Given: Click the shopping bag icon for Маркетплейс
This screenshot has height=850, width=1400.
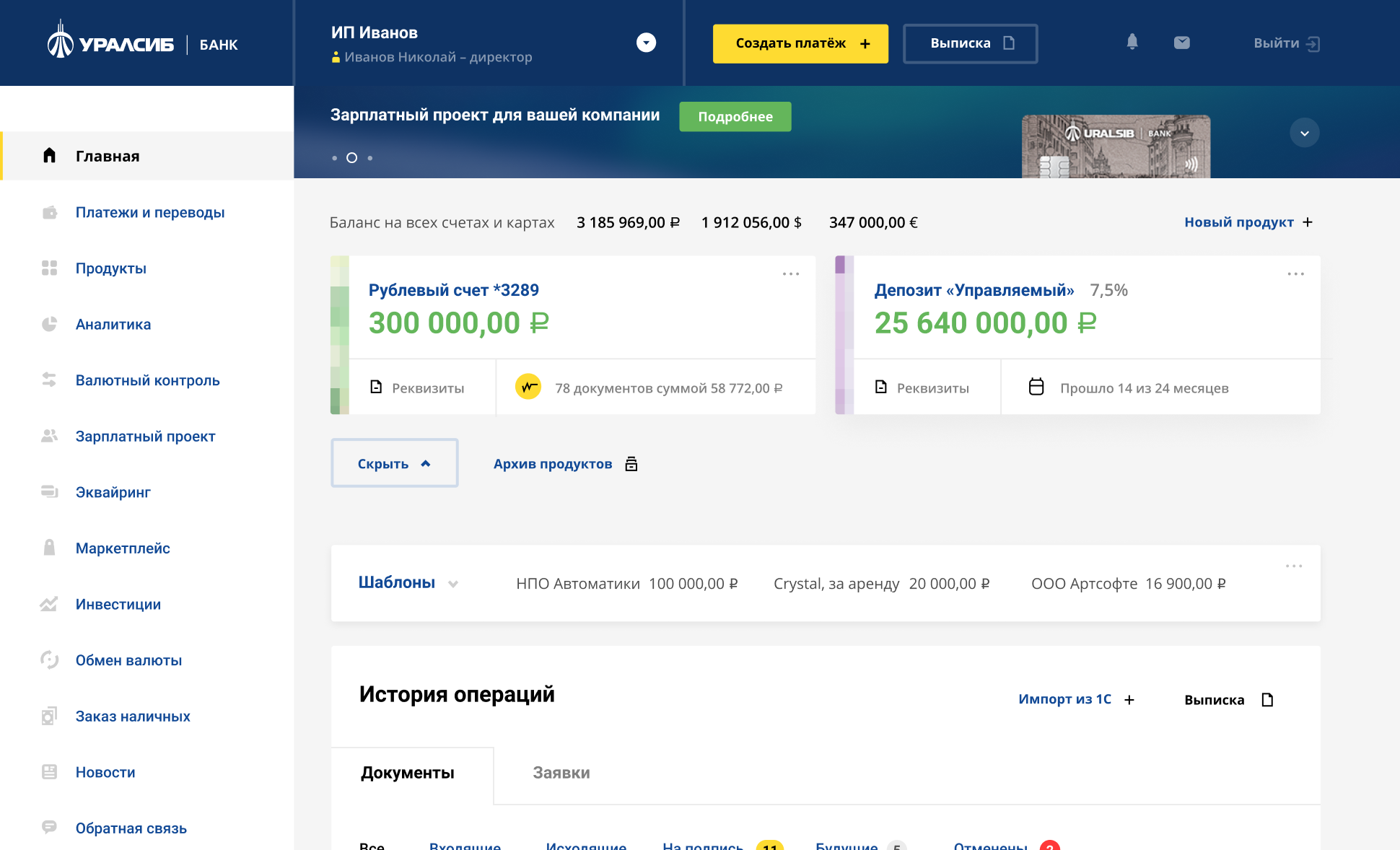Looking at the screenshot, I should pyautogui.click(x=49, y=547).
